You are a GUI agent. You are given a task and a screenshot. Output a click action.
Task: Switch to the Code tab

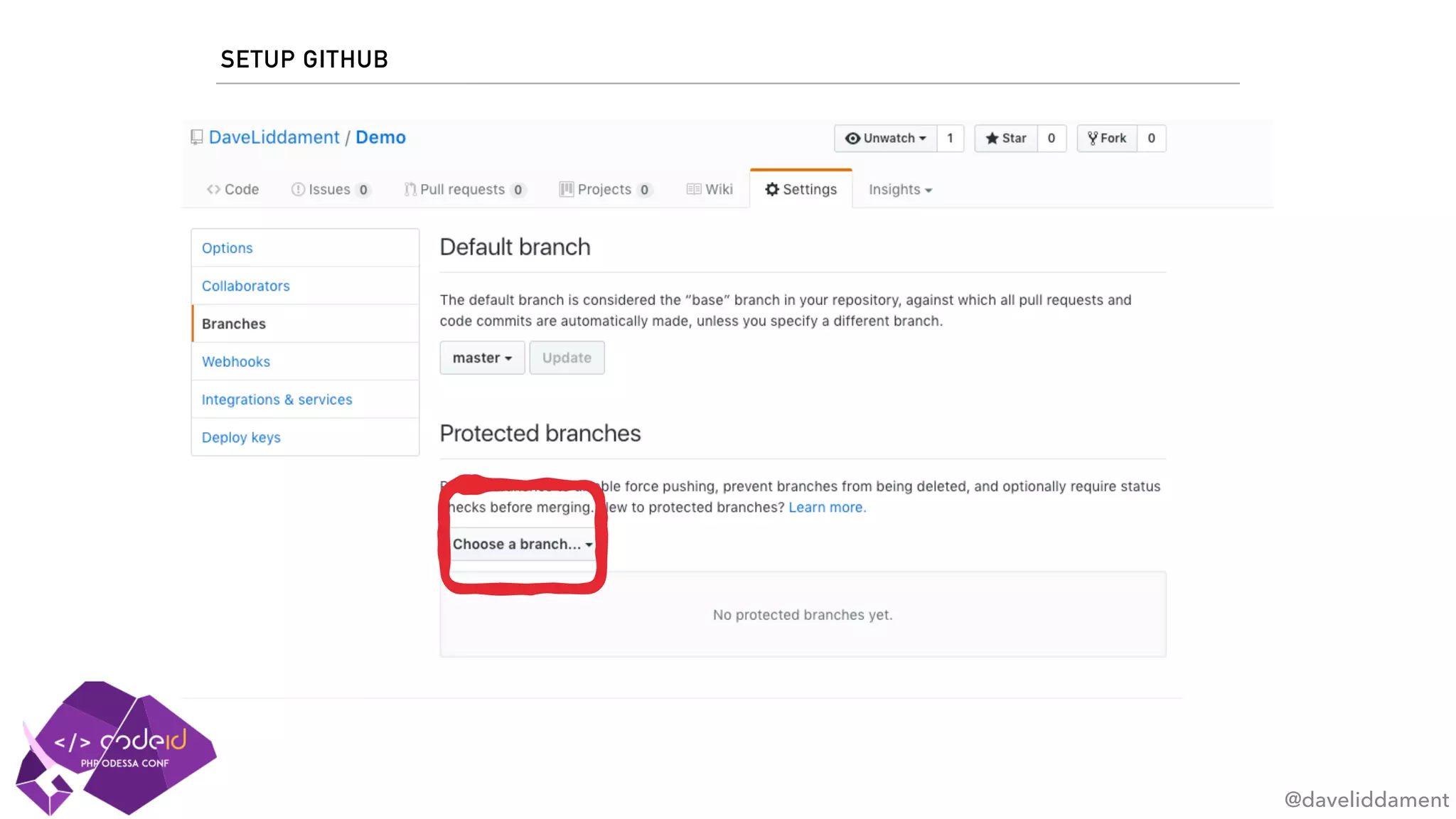point(232,189)
